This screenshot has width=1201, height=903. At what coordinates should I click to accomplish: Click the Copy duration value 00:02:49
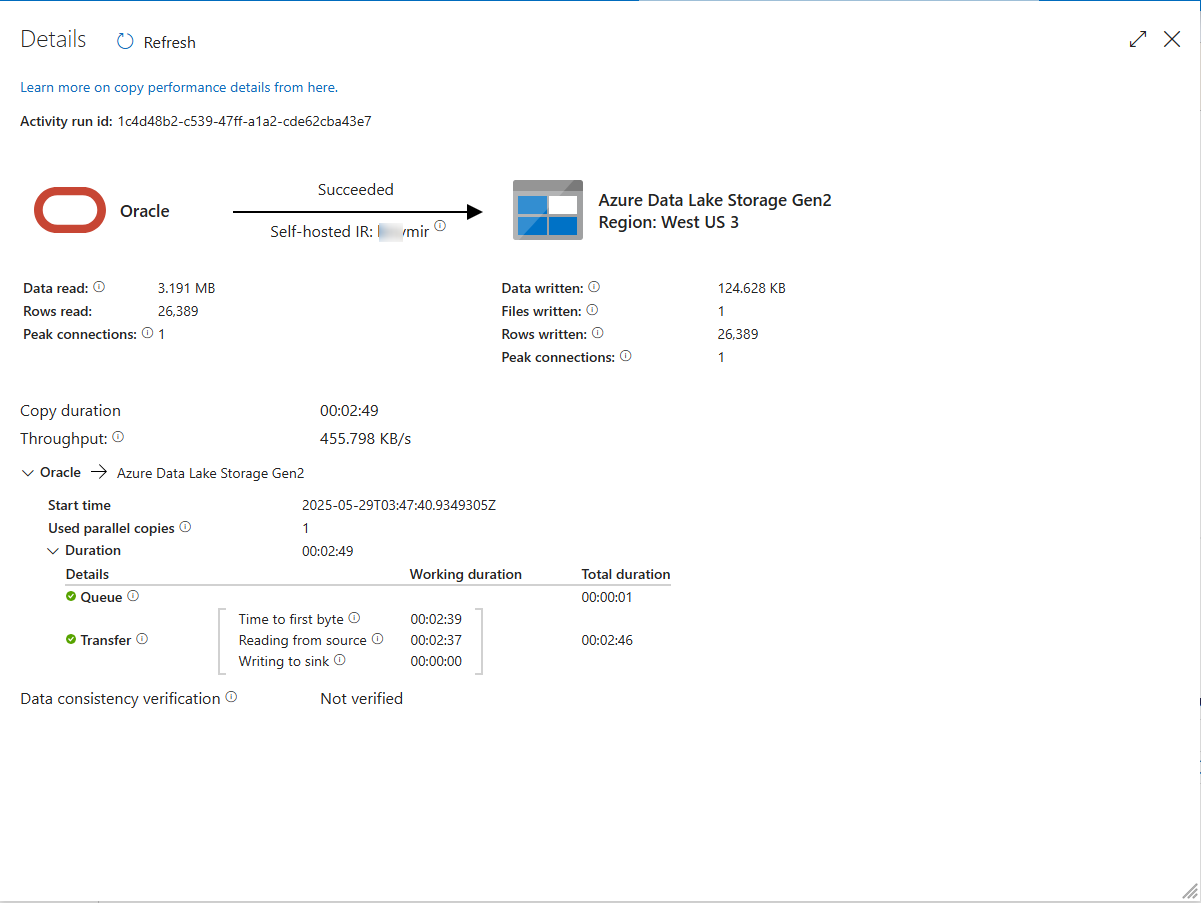[x=349, y=411]
